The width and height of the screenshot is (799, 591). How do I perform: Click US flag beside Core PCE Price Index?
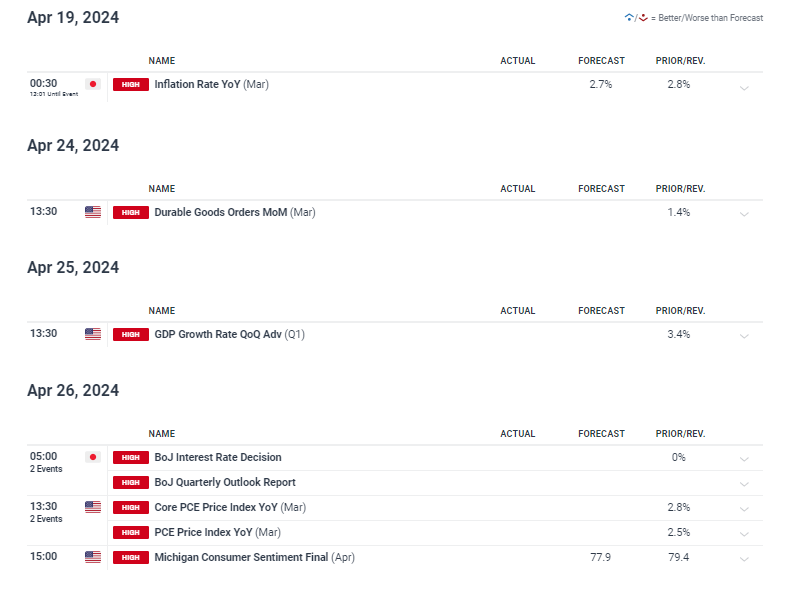[93, 507]
